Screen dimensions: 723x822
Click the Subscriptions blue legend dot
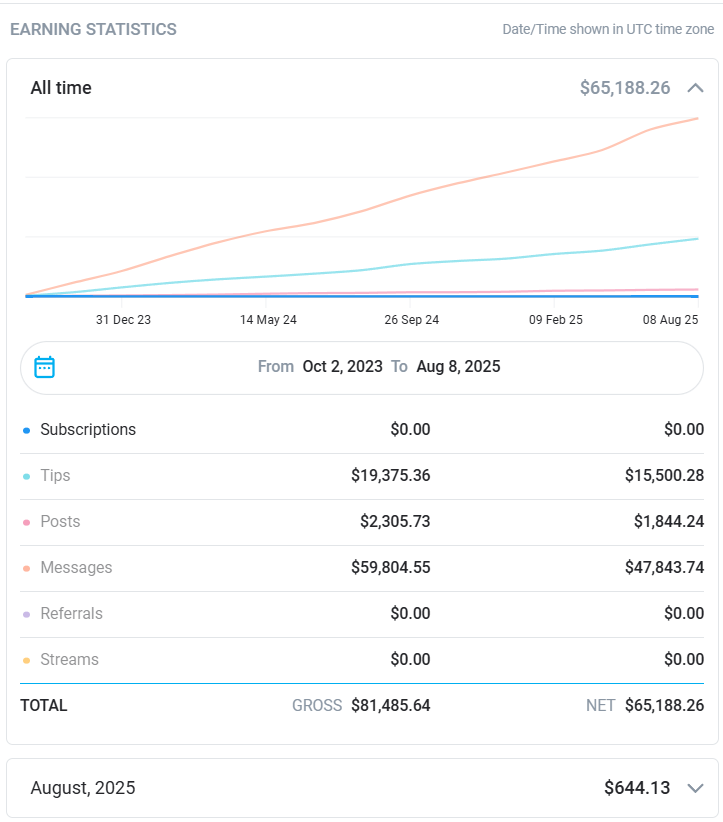26,431
